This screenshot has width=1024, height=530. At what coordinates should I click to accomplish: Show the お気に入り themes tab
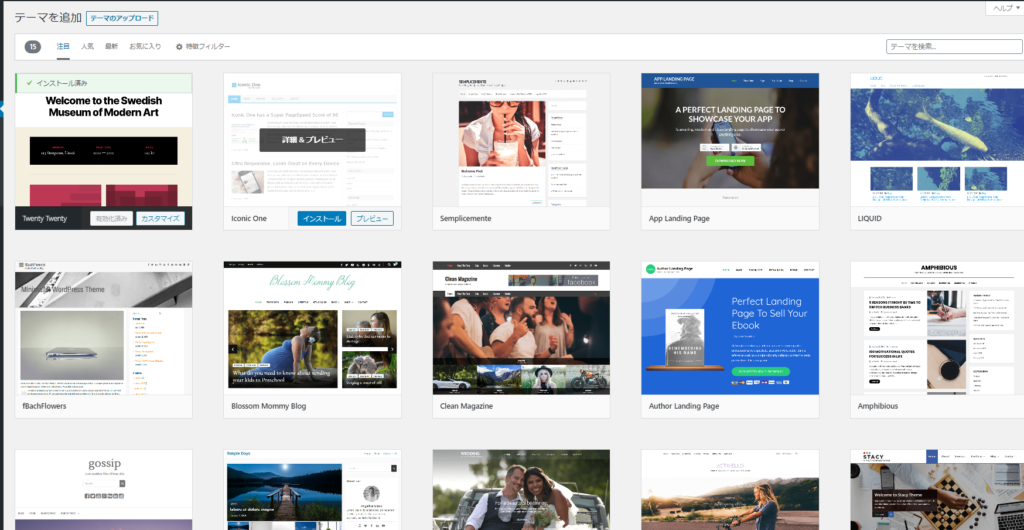coord(146,47)
